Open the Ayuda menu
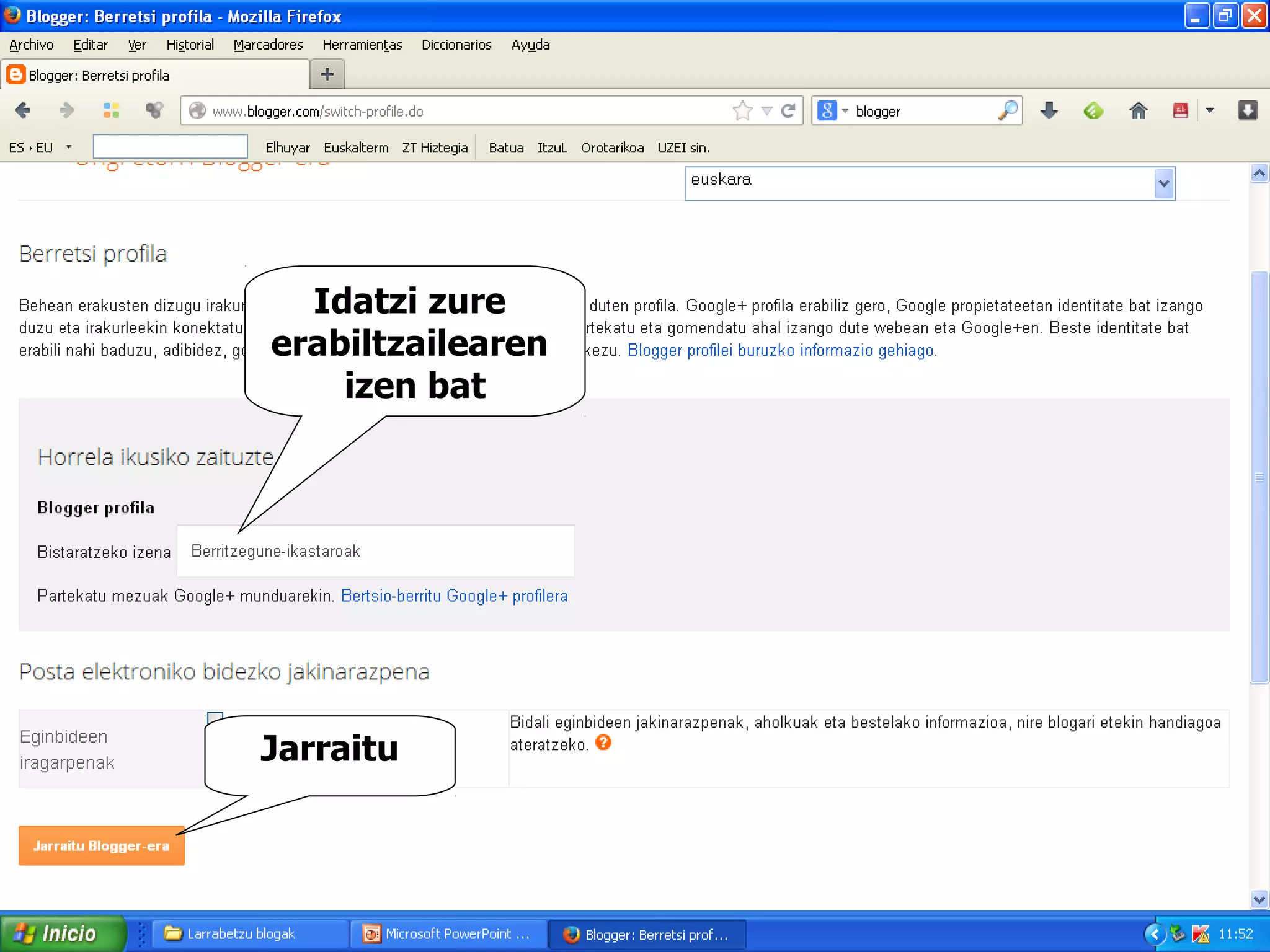Viewport: 1270px width, 952px height. [531, 45]
